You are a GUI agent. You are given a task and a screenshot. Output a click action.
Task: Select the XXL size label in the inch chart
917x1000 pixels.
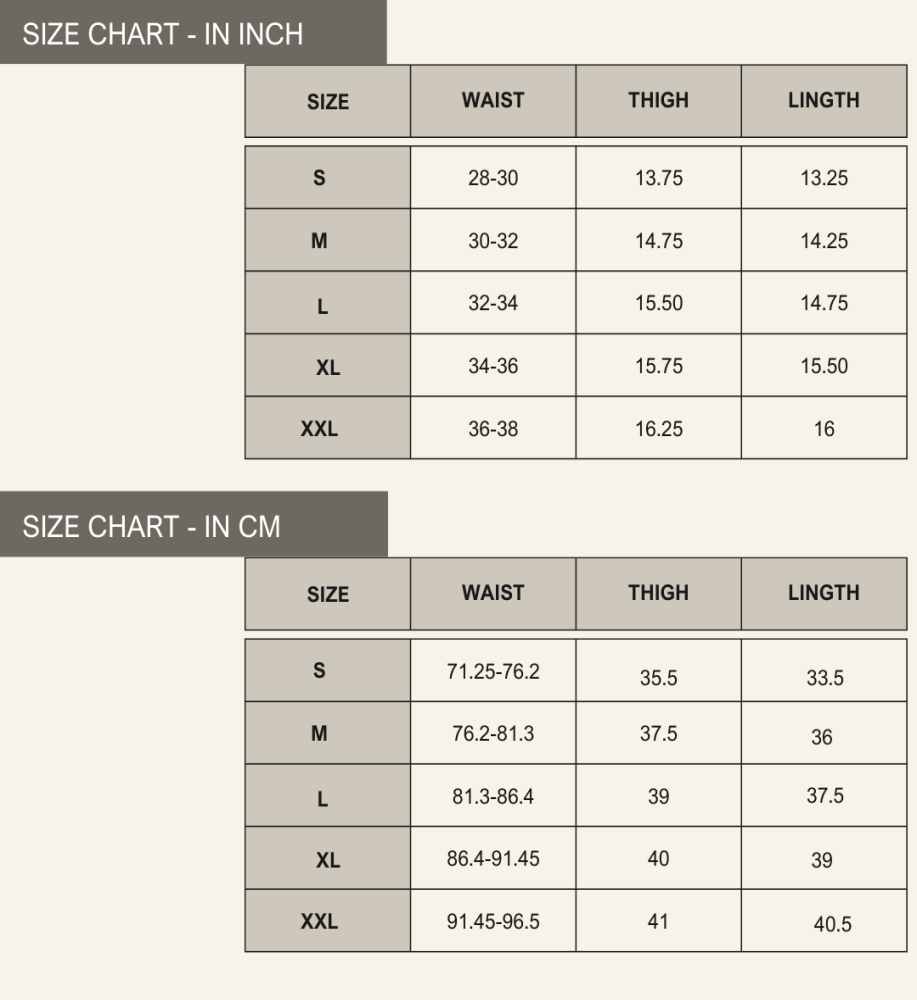coord(319,429)
